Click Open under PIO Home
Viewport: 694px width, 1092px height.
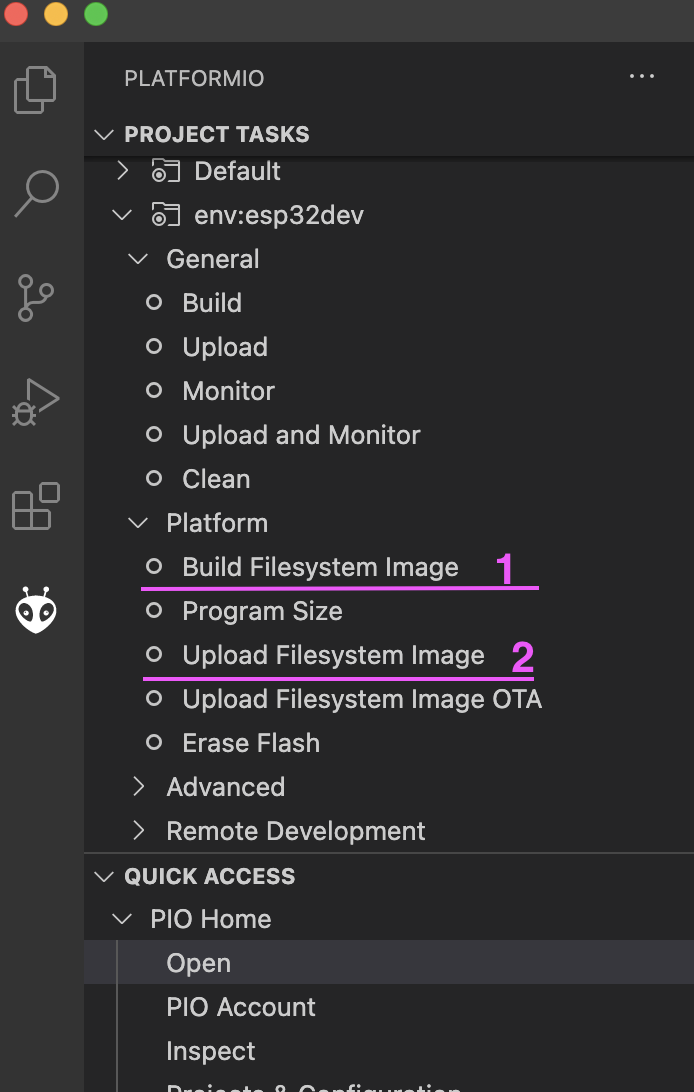coord(199,963)
